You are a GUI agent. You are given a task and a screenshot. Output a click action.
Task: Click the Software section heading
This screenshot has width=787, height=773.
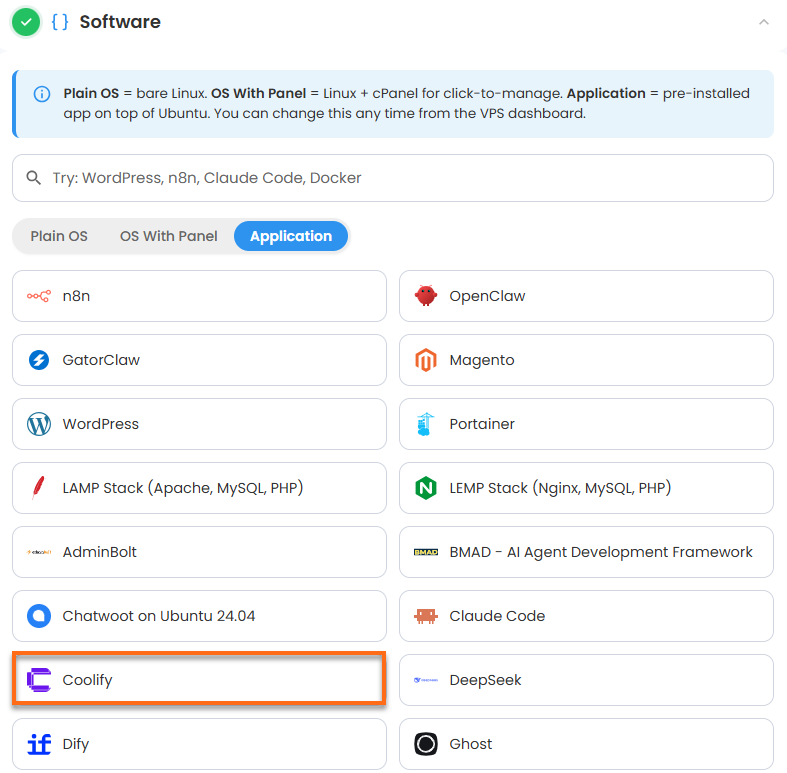[x=120, y=22]
